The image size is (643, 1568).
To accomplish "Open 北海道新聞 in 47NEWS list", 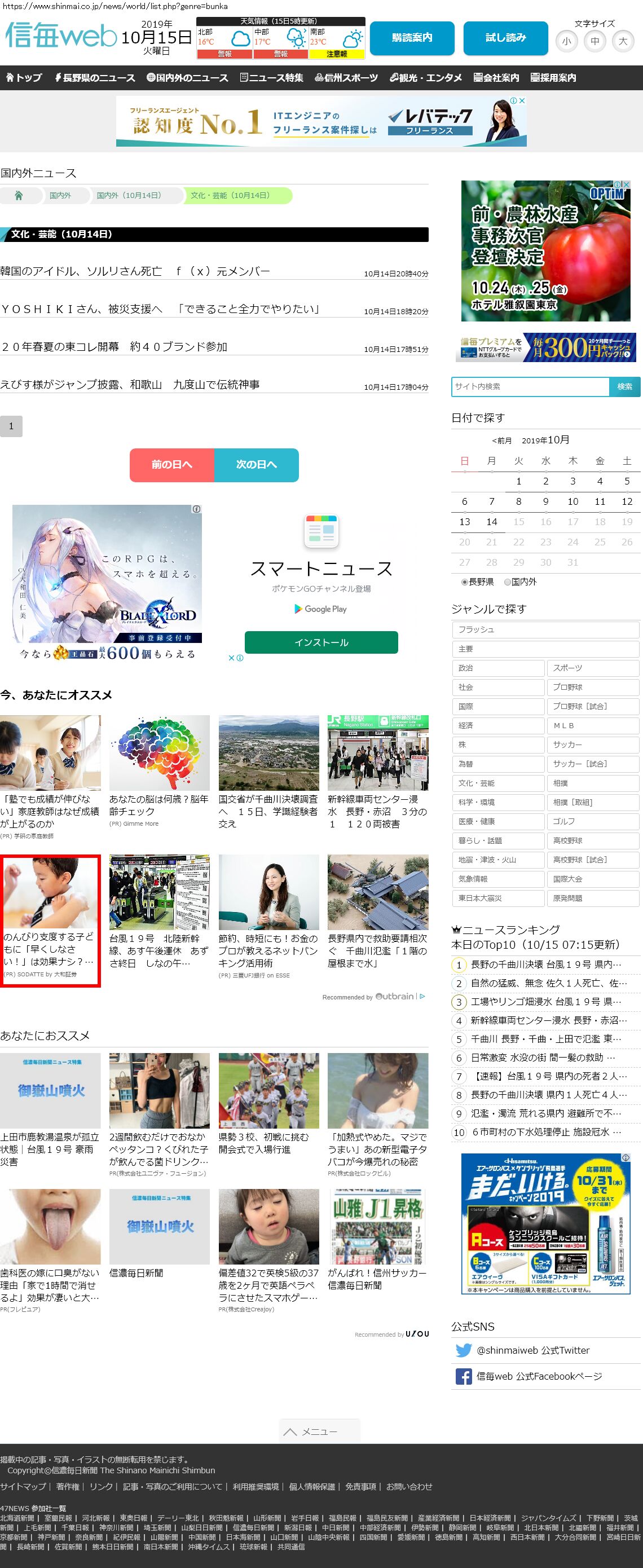I will click(x=17, y=1518).
